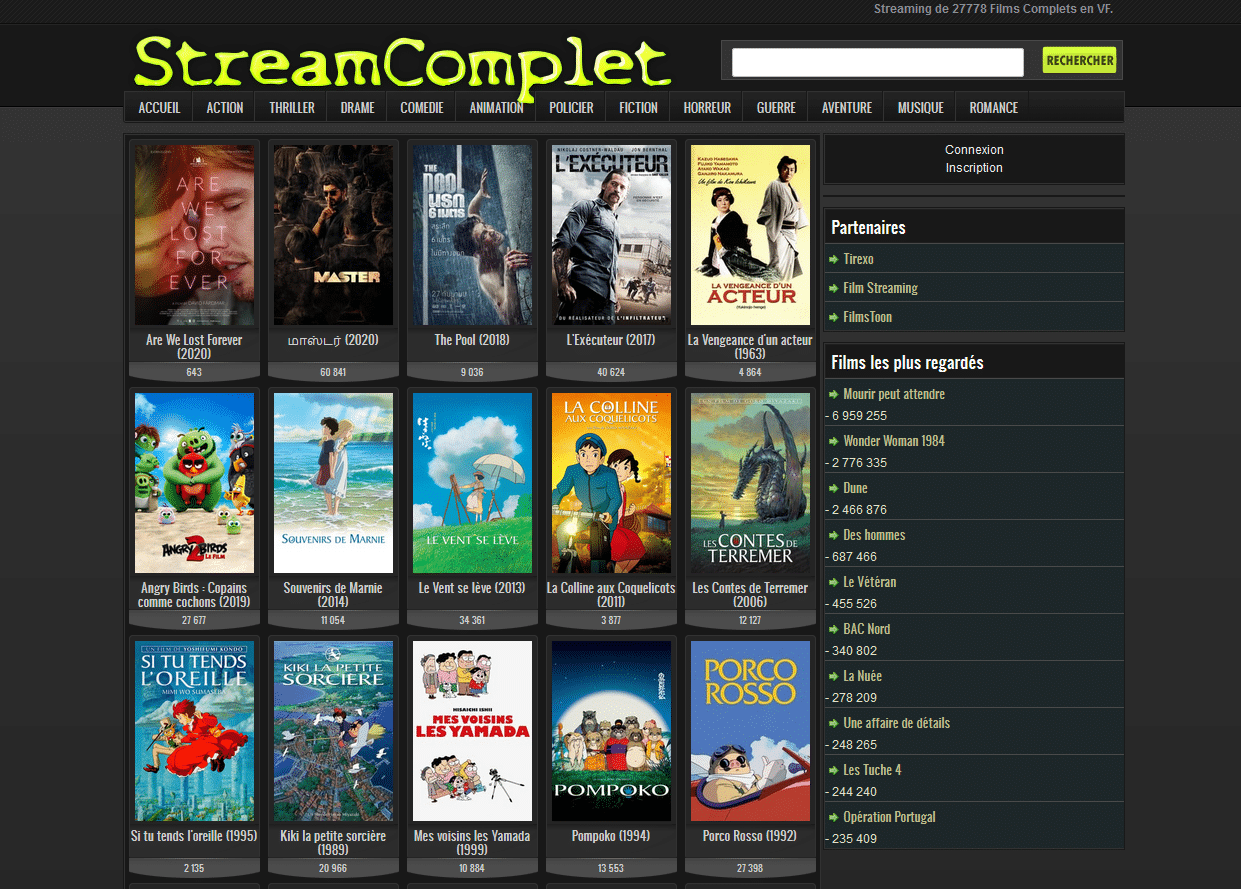The image size is (1241, 889).
Task: Open Mes voisins les Yamada poster
Action: [472, 731]
